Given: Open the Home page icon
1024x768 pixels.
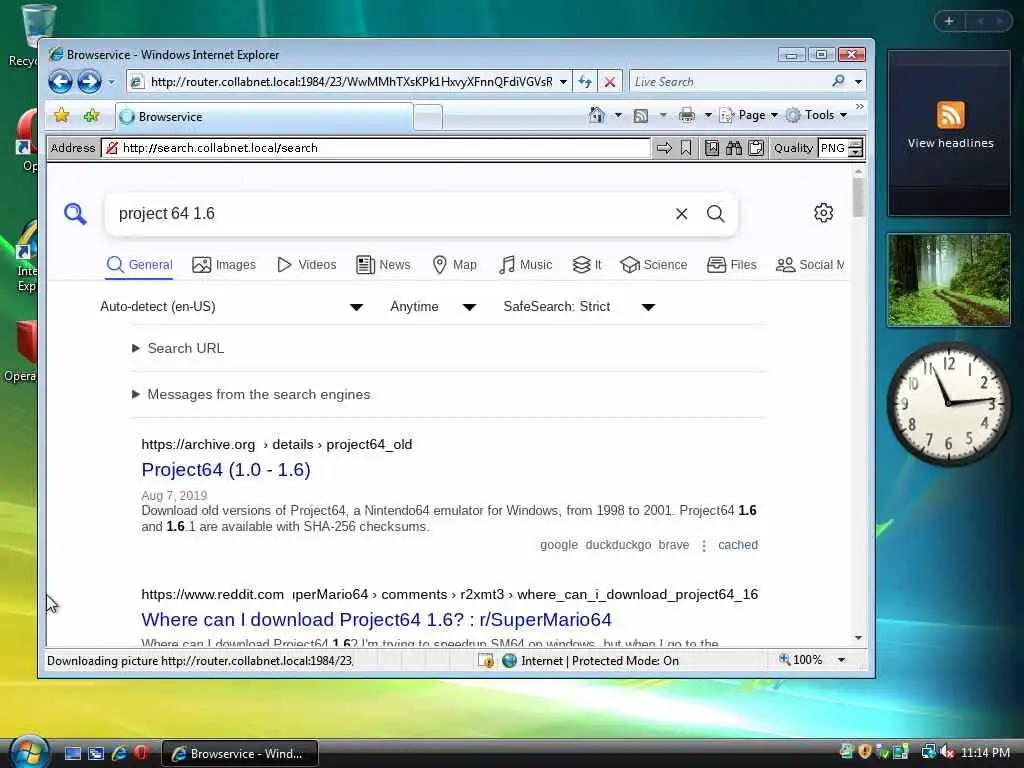Looking at the screenshot, I should click(596, 115).
